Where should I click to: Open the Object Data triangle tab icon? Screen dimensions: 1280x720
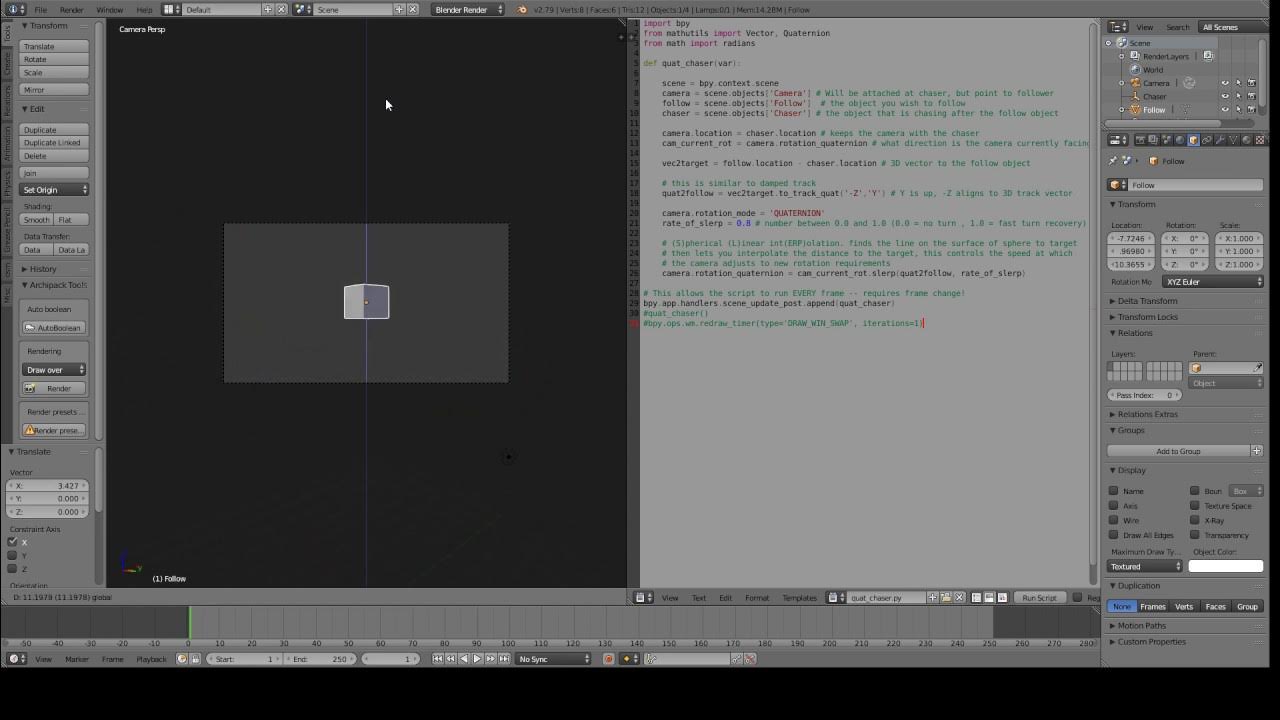(x=1234, y=140)
